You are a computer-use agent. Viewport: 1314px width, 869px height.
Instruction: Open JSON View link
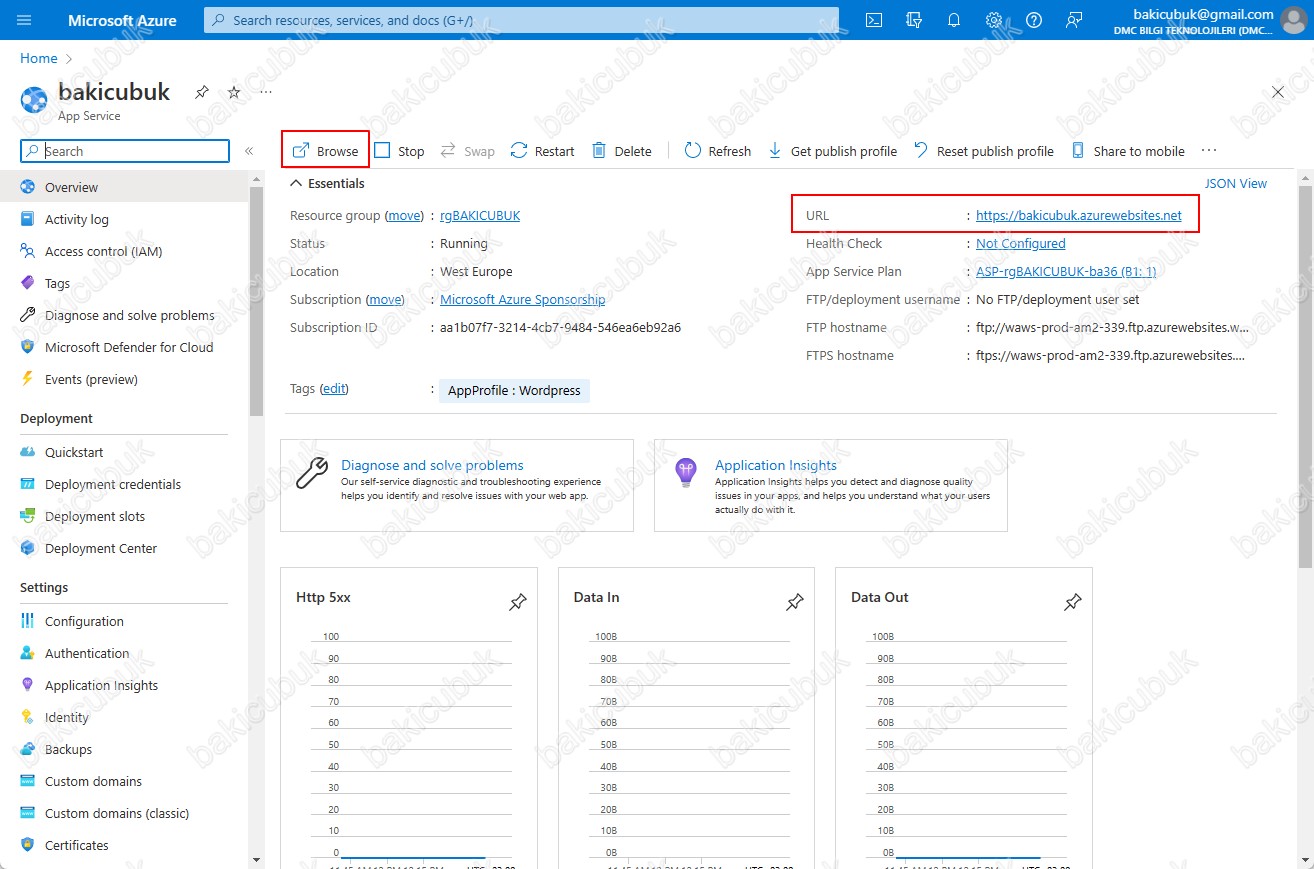[x=1235, y=183]
